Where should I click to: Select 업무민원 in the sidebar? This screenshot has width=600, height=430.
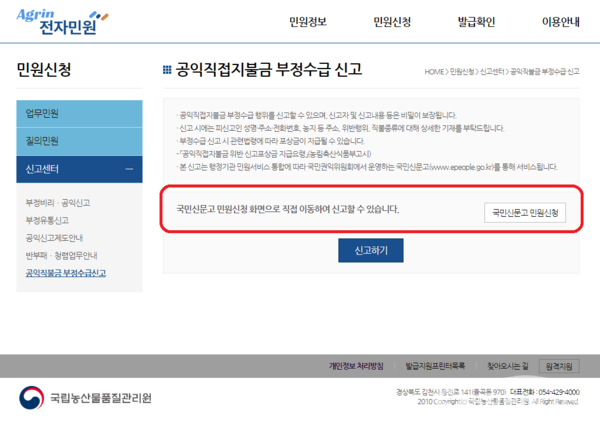tap(79, 114)
